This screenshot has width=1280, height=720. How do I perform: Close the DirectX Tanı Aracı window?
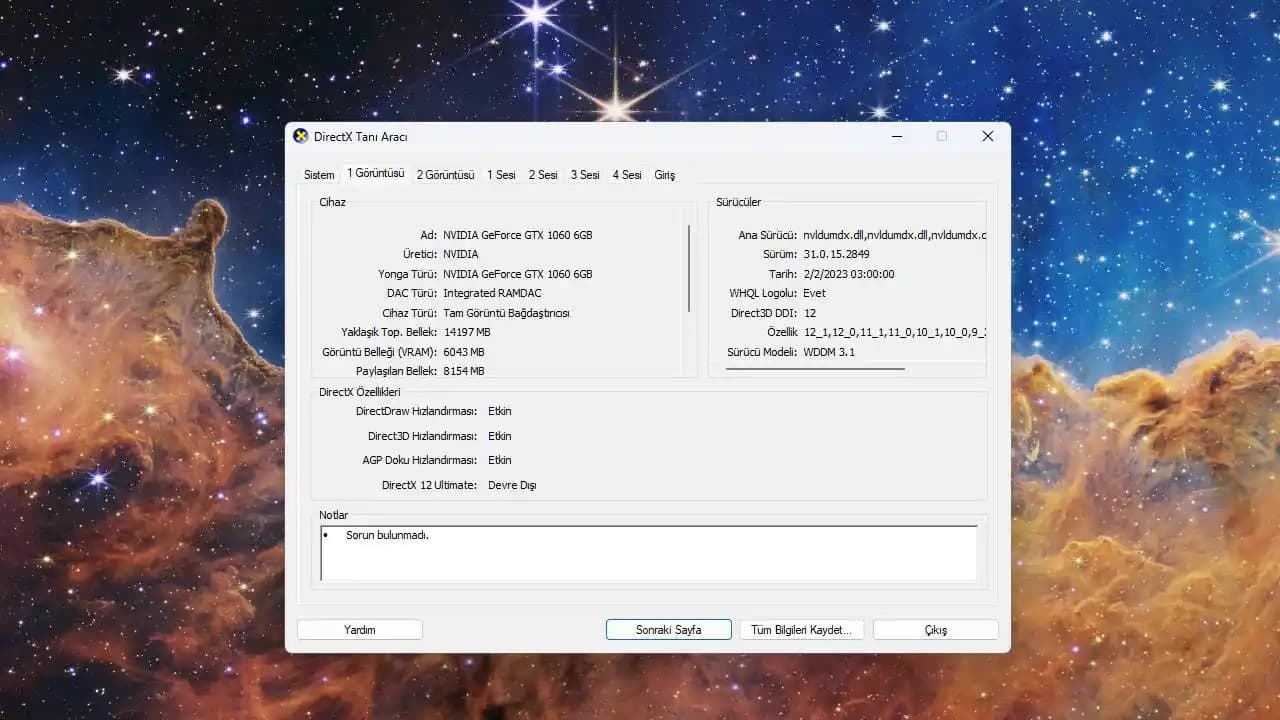pos(987,136)
